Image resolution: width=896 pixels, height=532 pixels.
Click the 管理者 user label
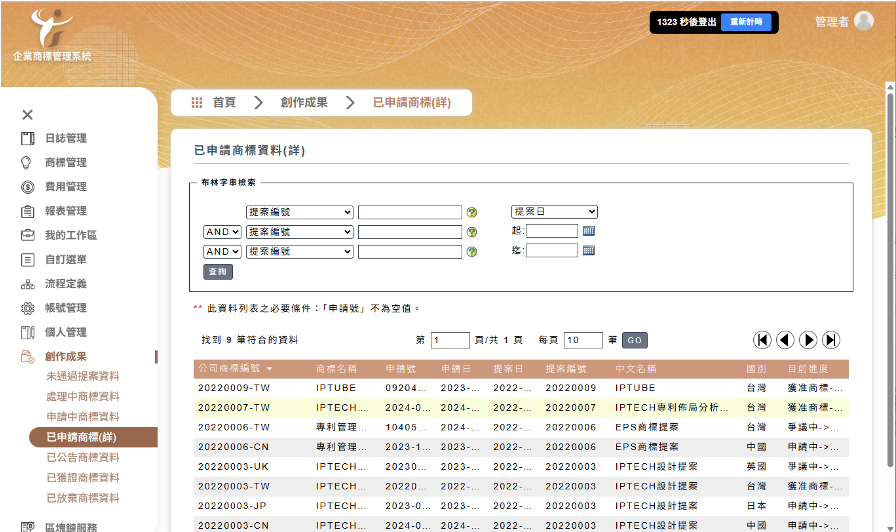pyautogui.click(x=831, y=22)
